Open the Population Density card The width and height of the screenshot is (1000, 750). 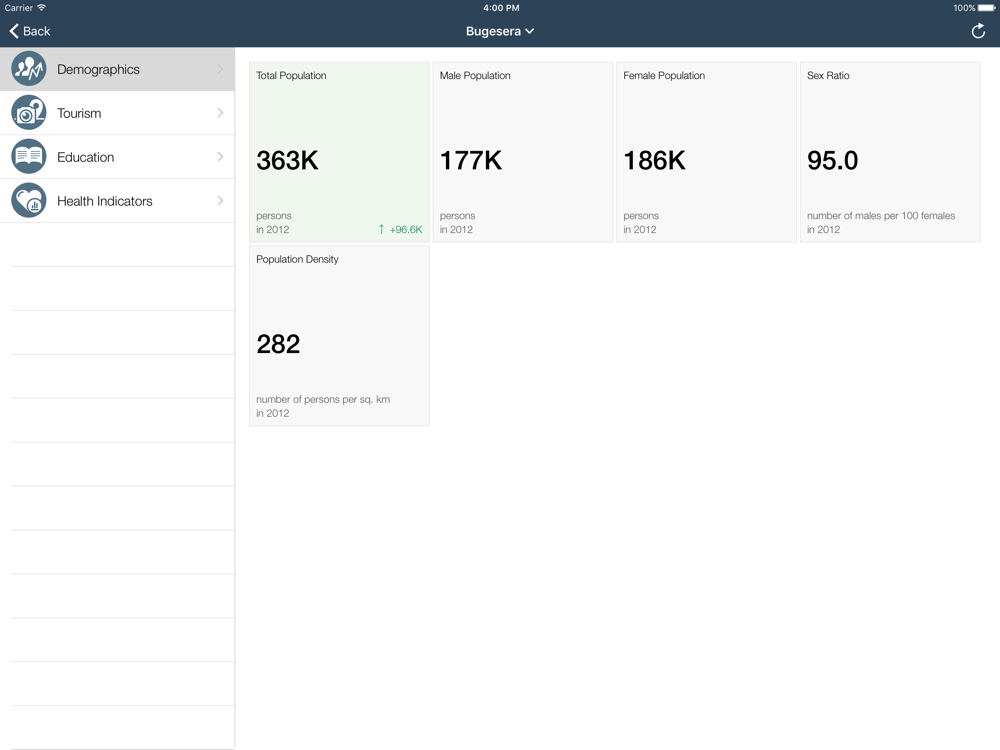(339, 336)
